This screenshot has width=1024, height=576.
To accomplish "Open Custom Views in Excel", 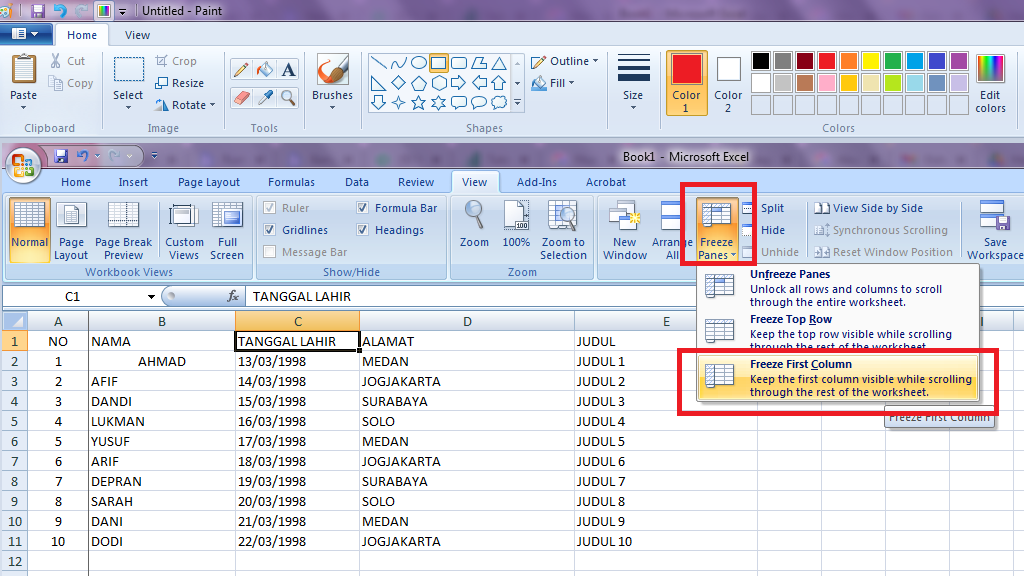I will [184, 231].
